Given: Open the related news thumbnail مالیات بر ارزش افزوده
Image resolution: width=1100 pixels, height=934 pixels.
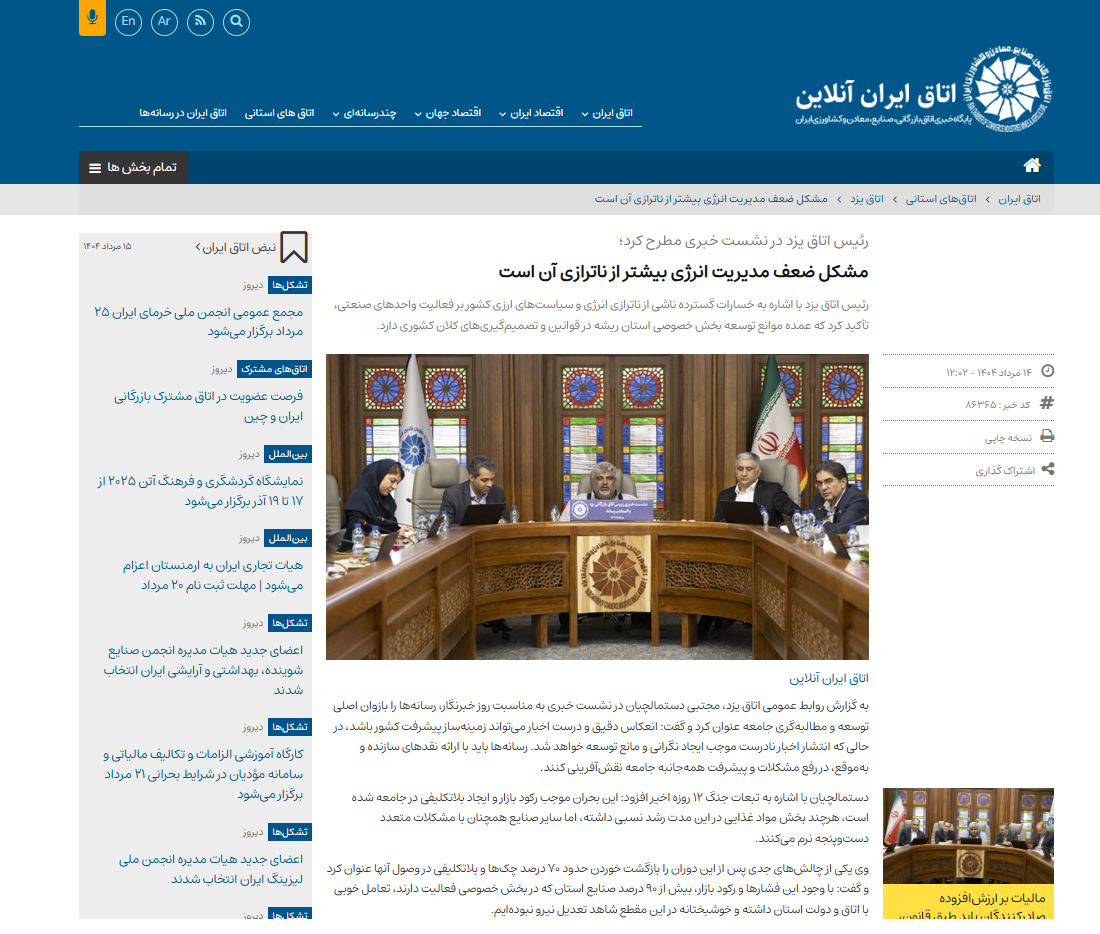Looking at the screenshot, I should (x=968, y=836).
